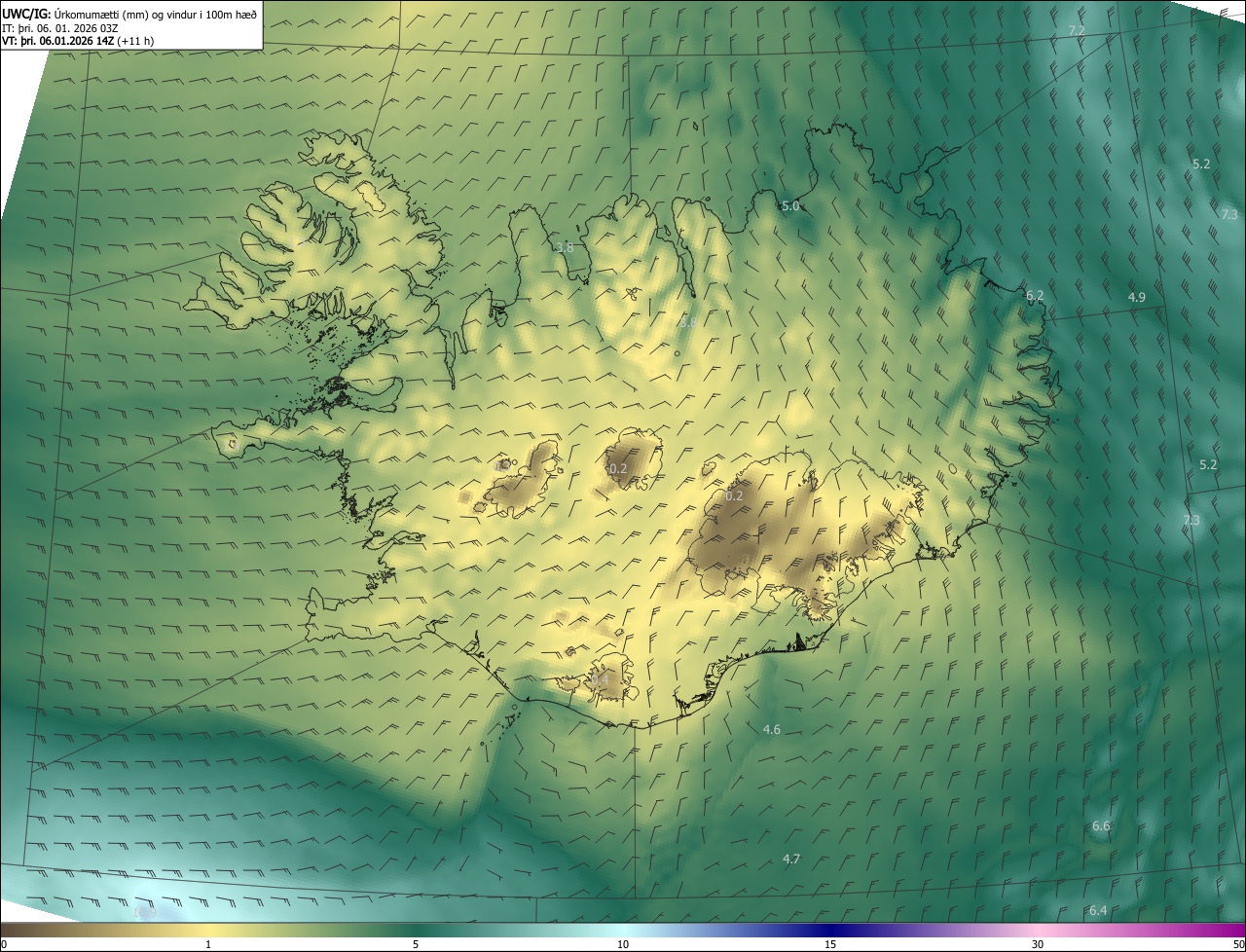Click the 4.6 value label south of Iceland
Image resolution: width=1246 pixels, height=952 pixels.
pyautogui.click(x=772, y=729)
